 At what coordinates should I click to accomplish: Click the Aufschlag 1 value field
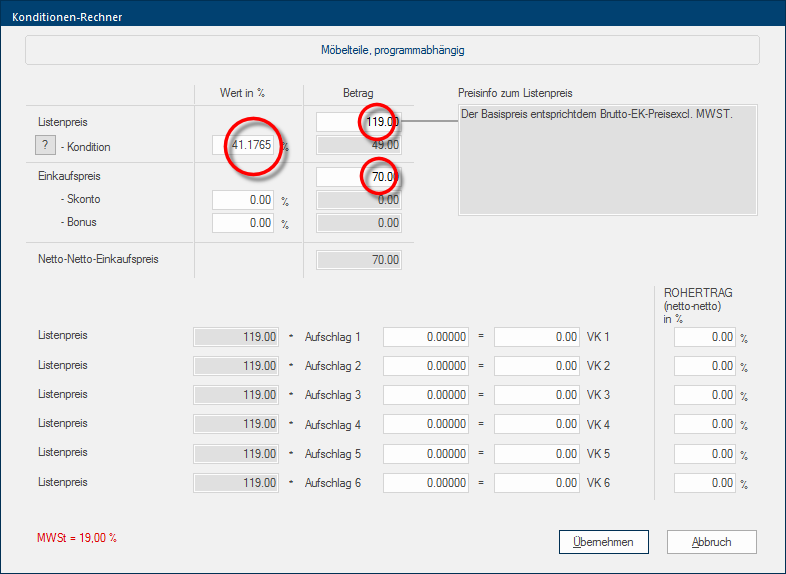[425, 338]
